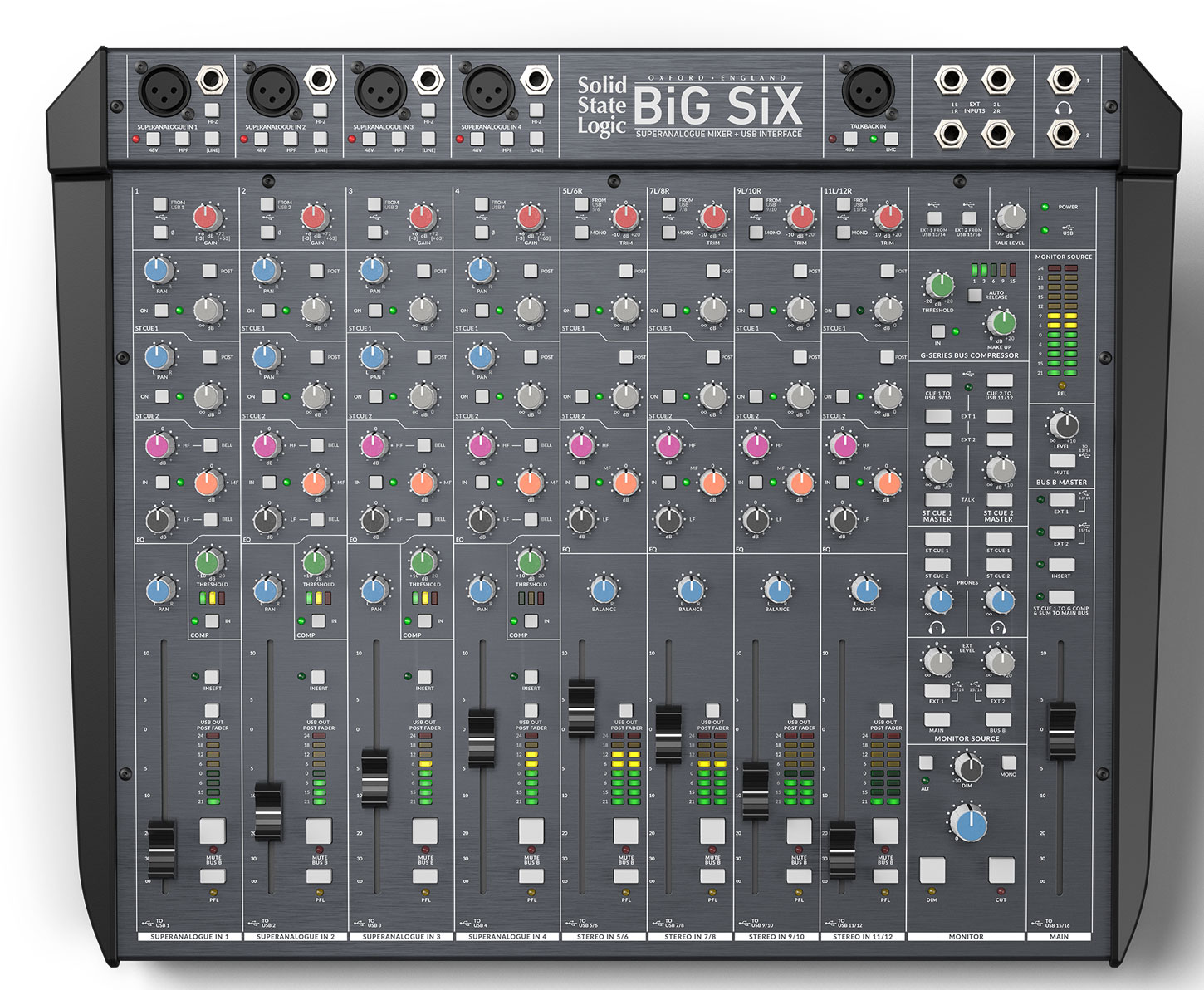
Task: Click the BUS B MASTER LEVEL knob
Action: [x=1064, y=426]
